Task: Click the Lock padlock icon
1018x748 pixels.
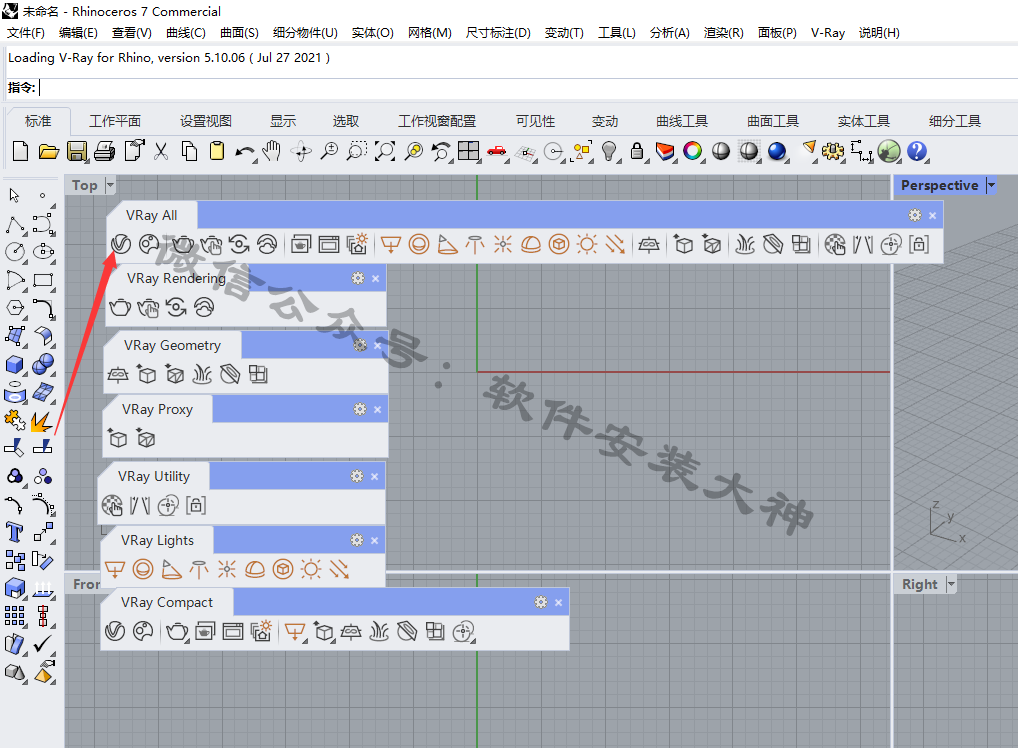Action: (x=637, y=151)
